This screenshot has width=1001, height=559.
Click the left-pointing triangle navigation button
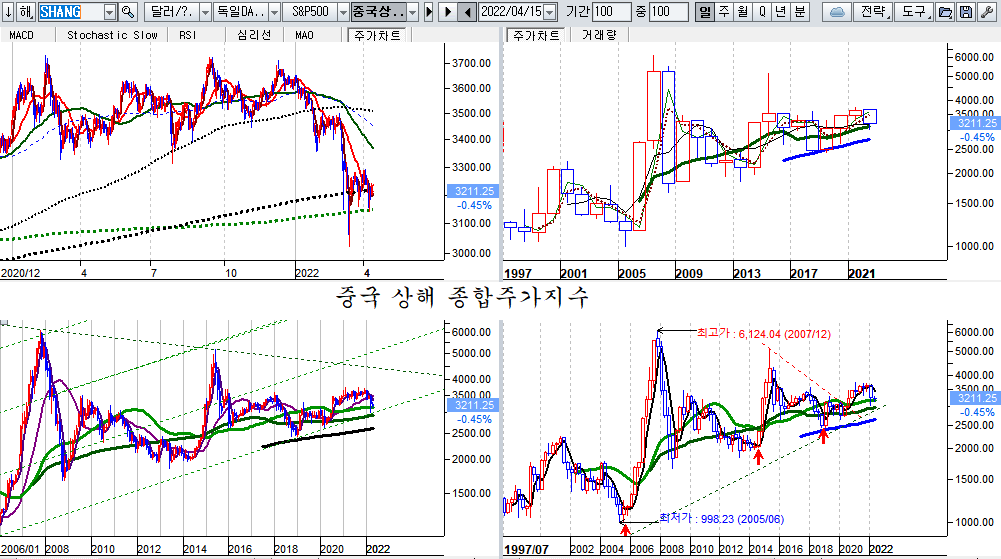pyautogui.click(x=467, y=12)
